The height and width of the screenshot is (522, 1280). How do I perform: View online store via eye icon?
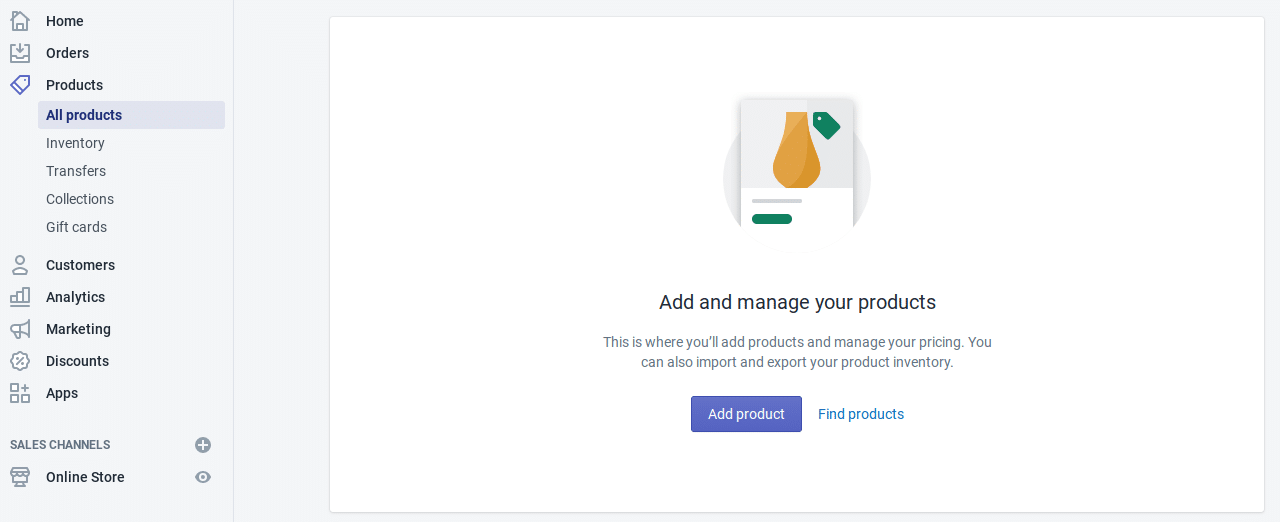203,477
